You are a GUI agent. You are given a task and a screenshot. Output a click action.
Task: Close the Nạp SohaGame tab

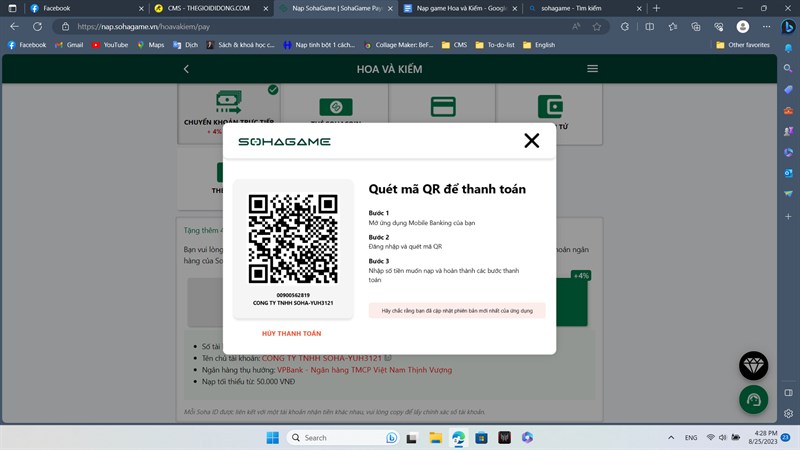pos(390,8)
